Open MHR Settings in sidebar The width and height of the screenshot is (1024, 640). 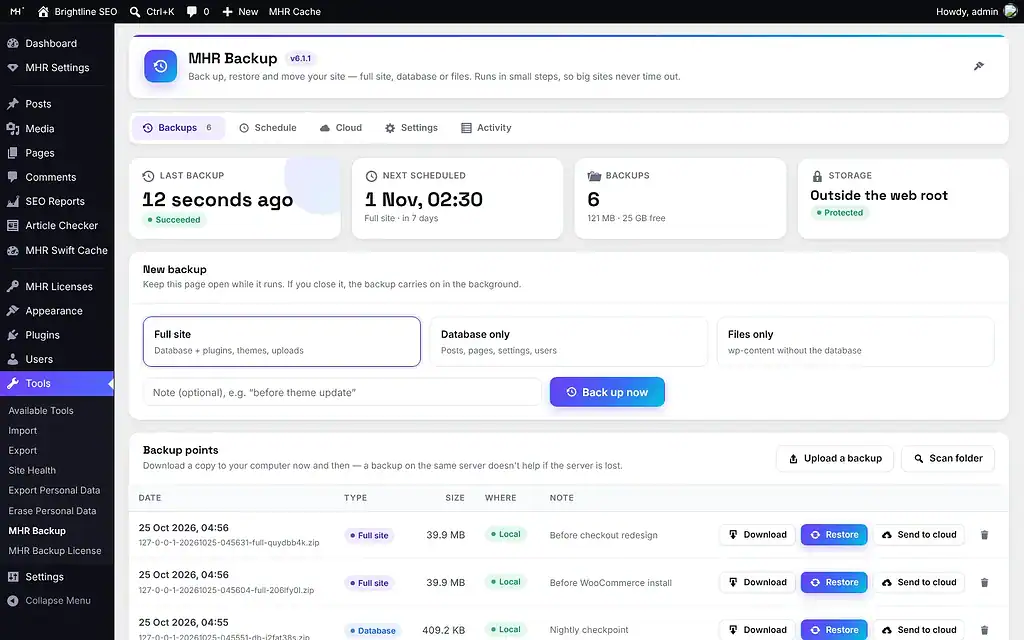57,67
